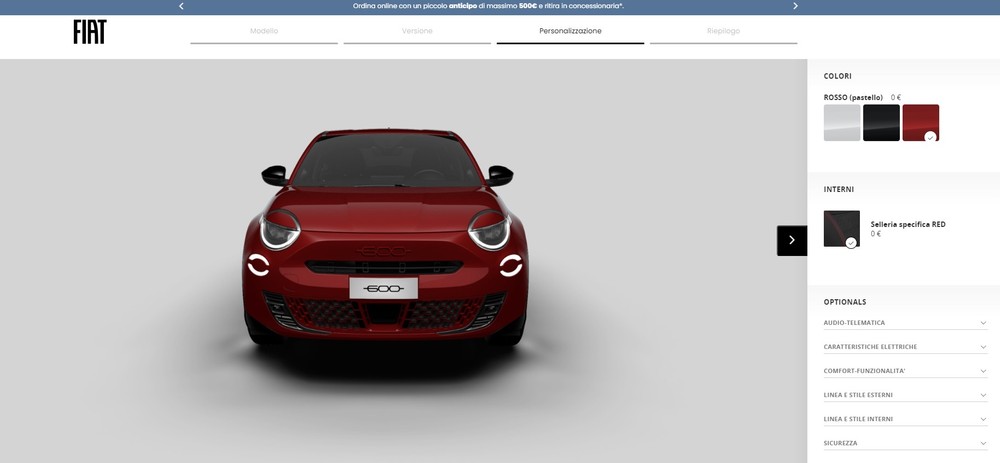The image size is (1000, 463).
Task: Expand CARATTERISTICHE ELETTRICHE options
Action: click(906, 347)
